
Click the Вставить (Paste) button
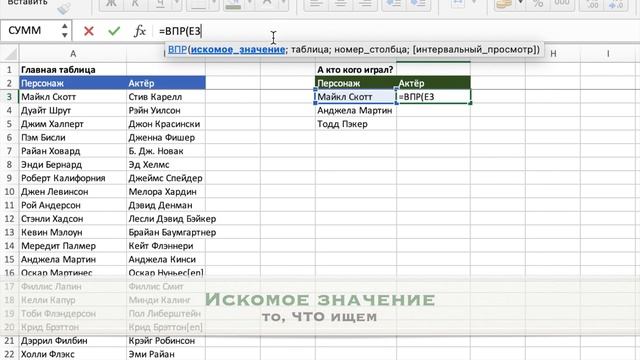pyautogui.click(x=27, y=2)
